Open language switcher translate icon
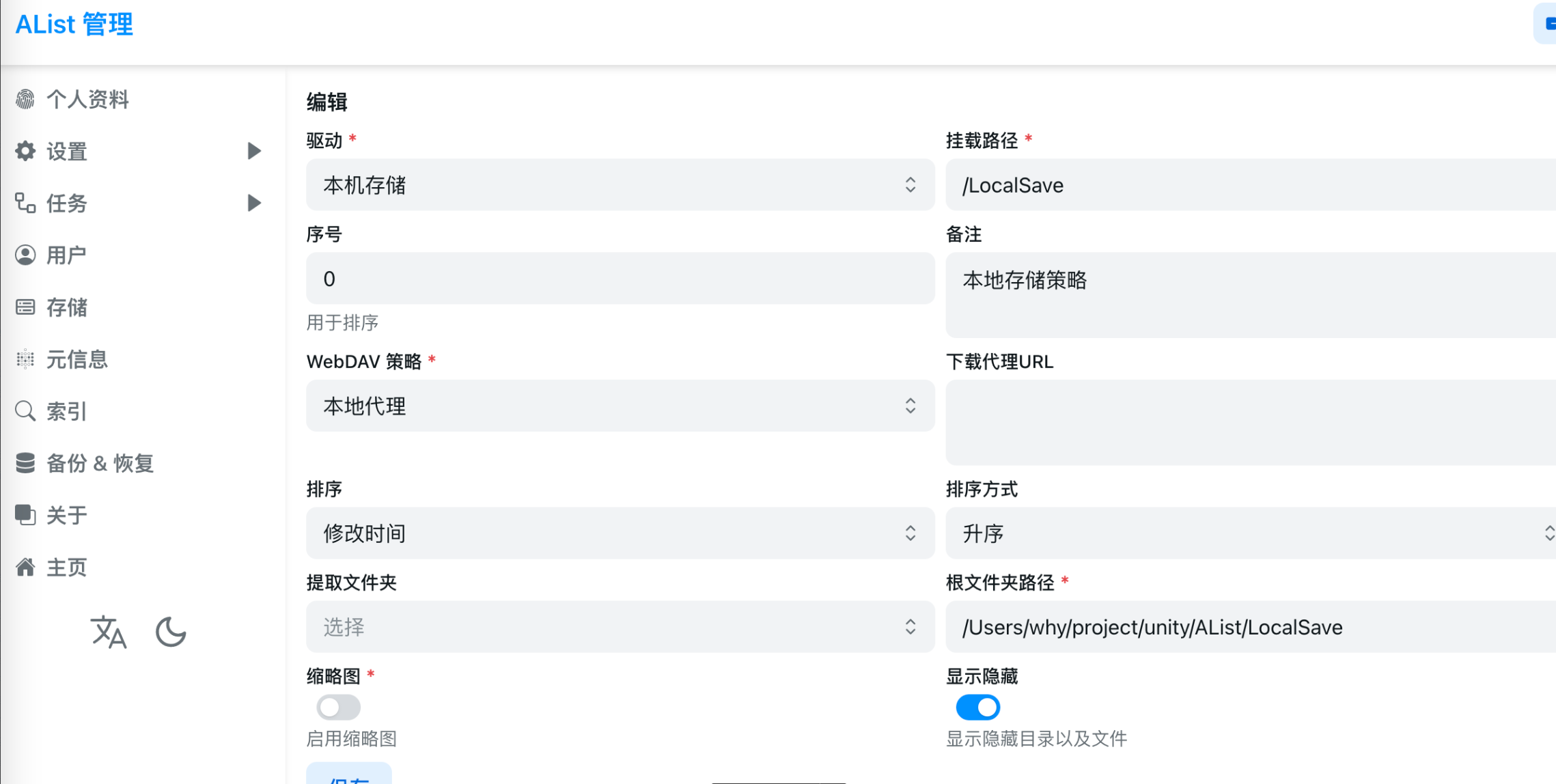Image resolution: width=1556 pixels, height=784 pixels. (109, 632)
